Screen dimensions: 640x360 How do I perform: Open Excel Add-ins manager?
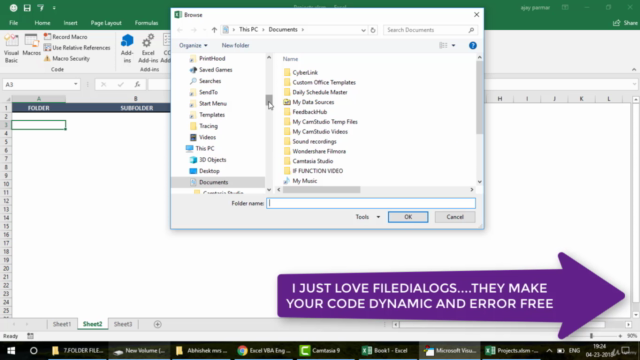(148, 48)
